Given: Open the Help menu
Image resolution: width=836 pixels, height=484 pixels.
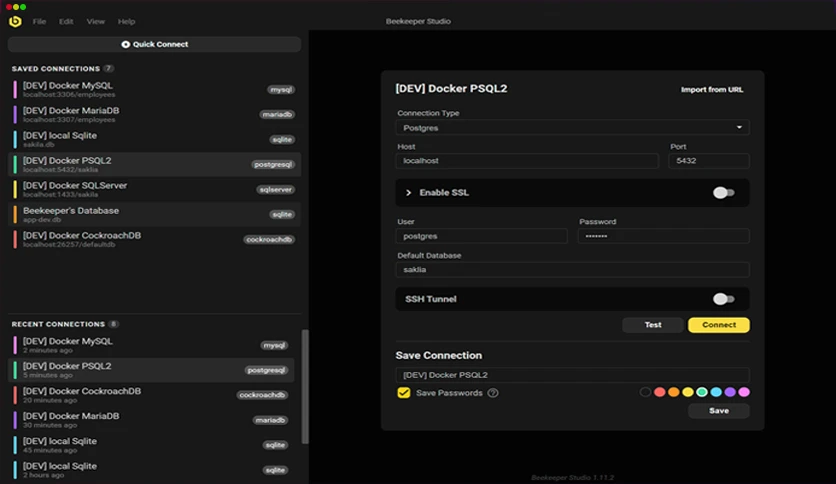Looking at the screenshot, I should (x=126, y=21).
